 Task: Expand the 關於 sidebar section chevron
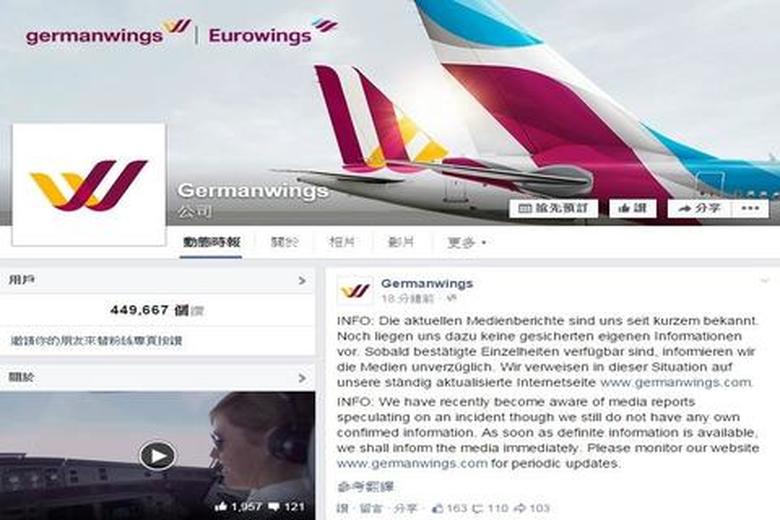tap(302, 378)
